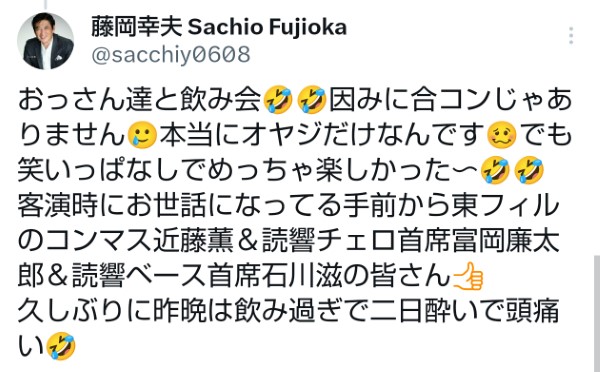Screen dimensions: 600x372
Task: Open the @sacchiy0608 handle link
Action: [171, 54]
